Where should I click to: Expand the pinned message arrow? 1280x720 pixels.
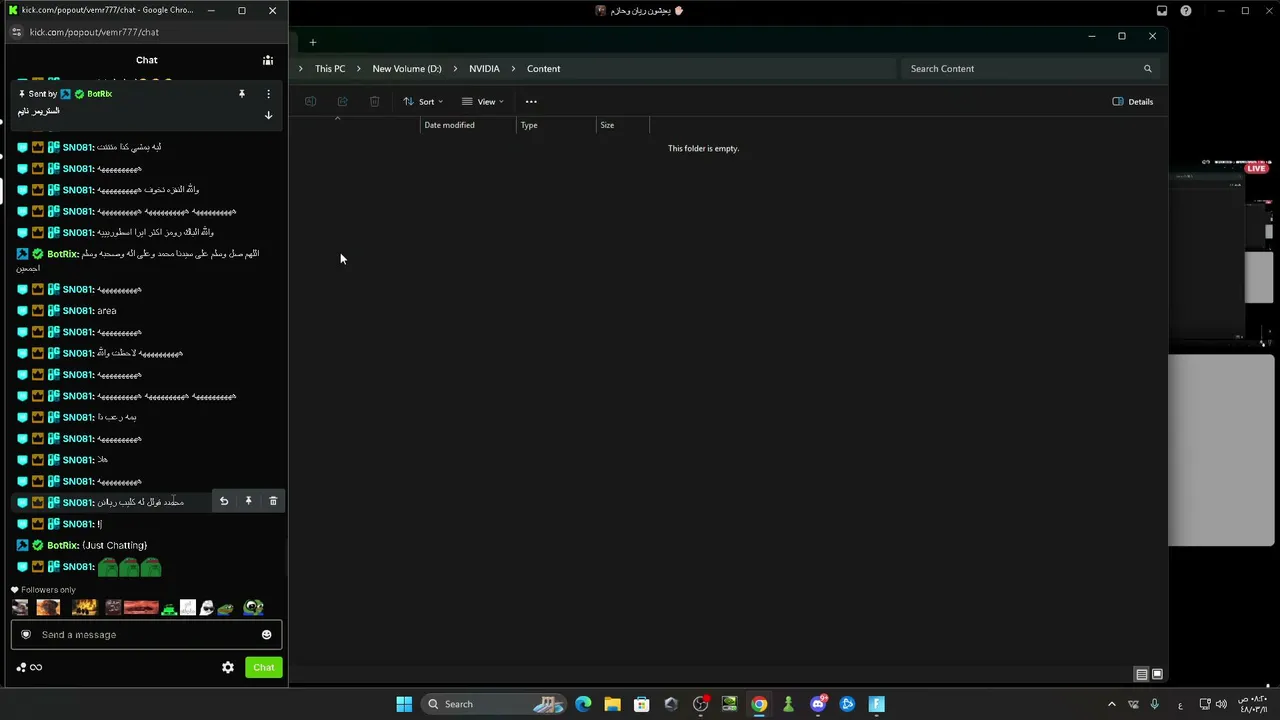coord(268,115)
